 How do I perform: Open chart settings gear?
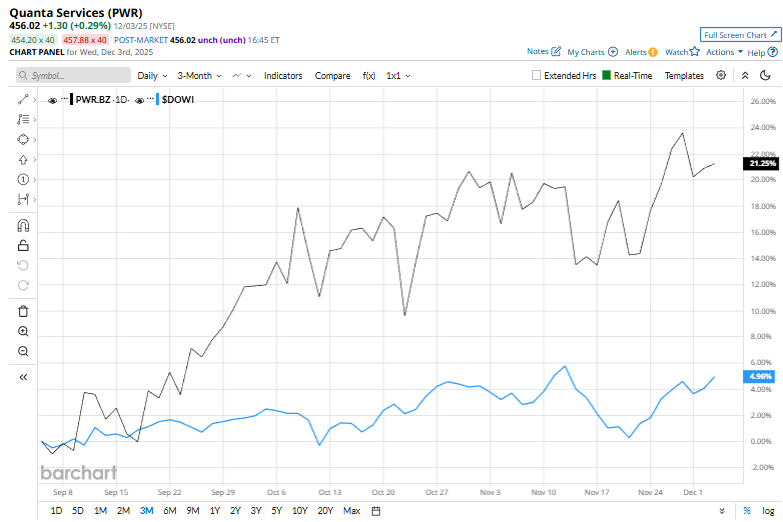tap(721, 75)
